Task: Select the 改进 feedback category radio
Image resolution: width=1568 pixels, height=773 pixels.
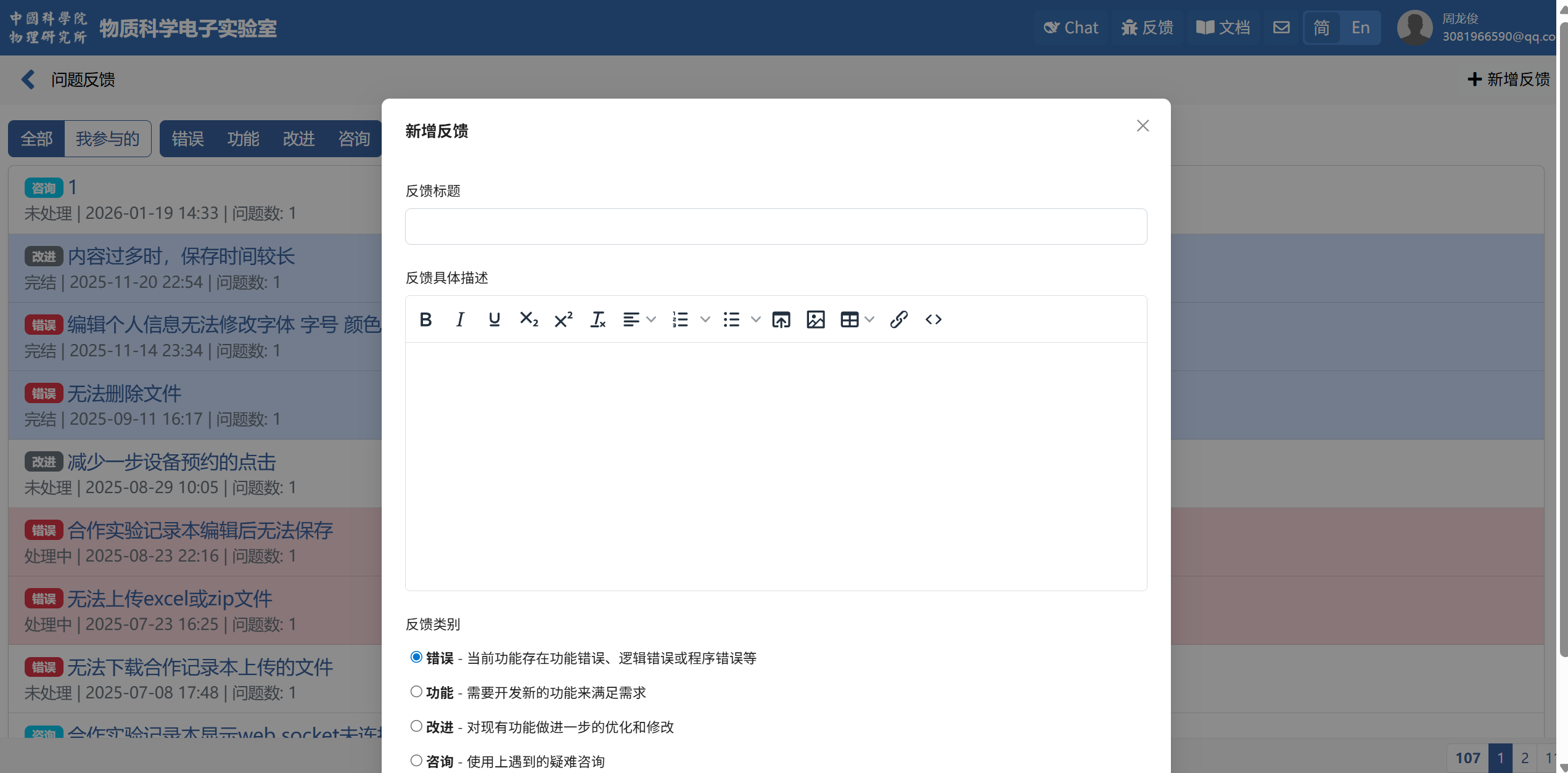Action: click(x=416, y=726)
